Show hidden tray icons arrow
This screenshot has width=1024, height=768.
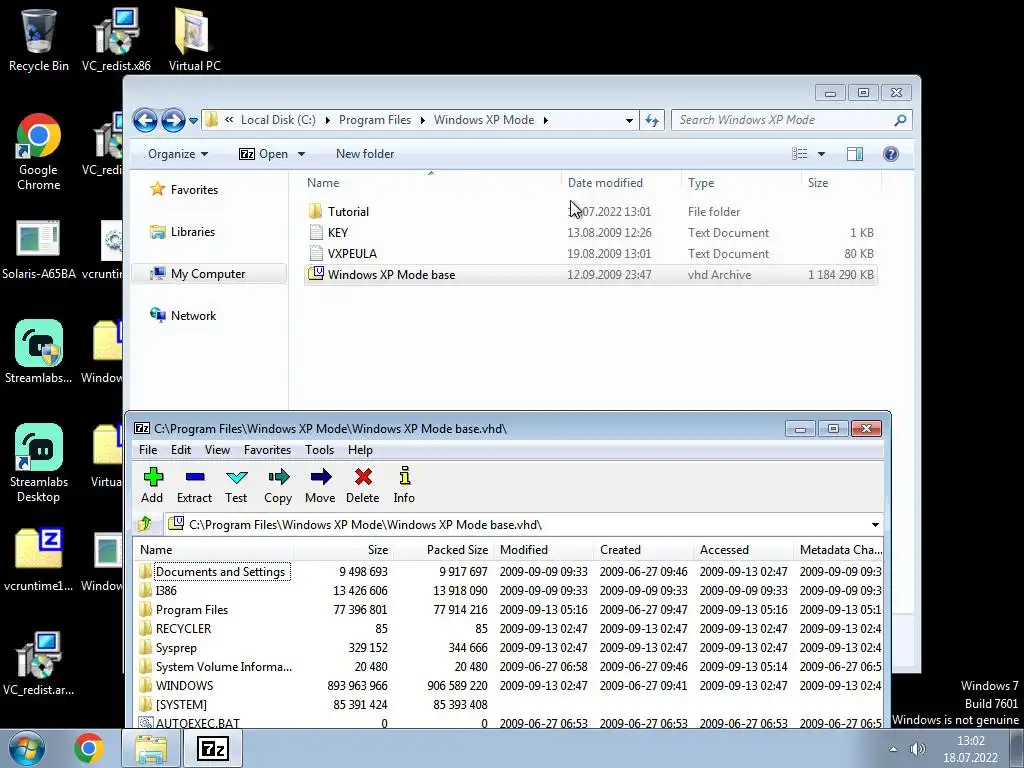point(893,749)
